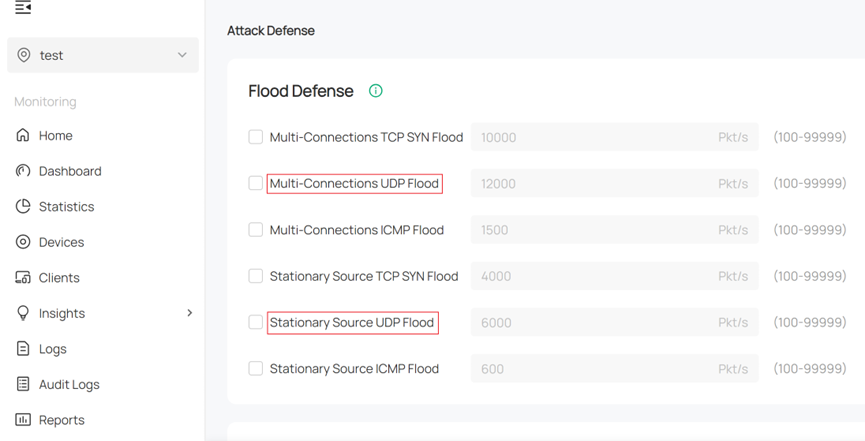Go to Reports in the sidebar
The width and height of the screenshot is (865, 441).
[x=62, y=420]
